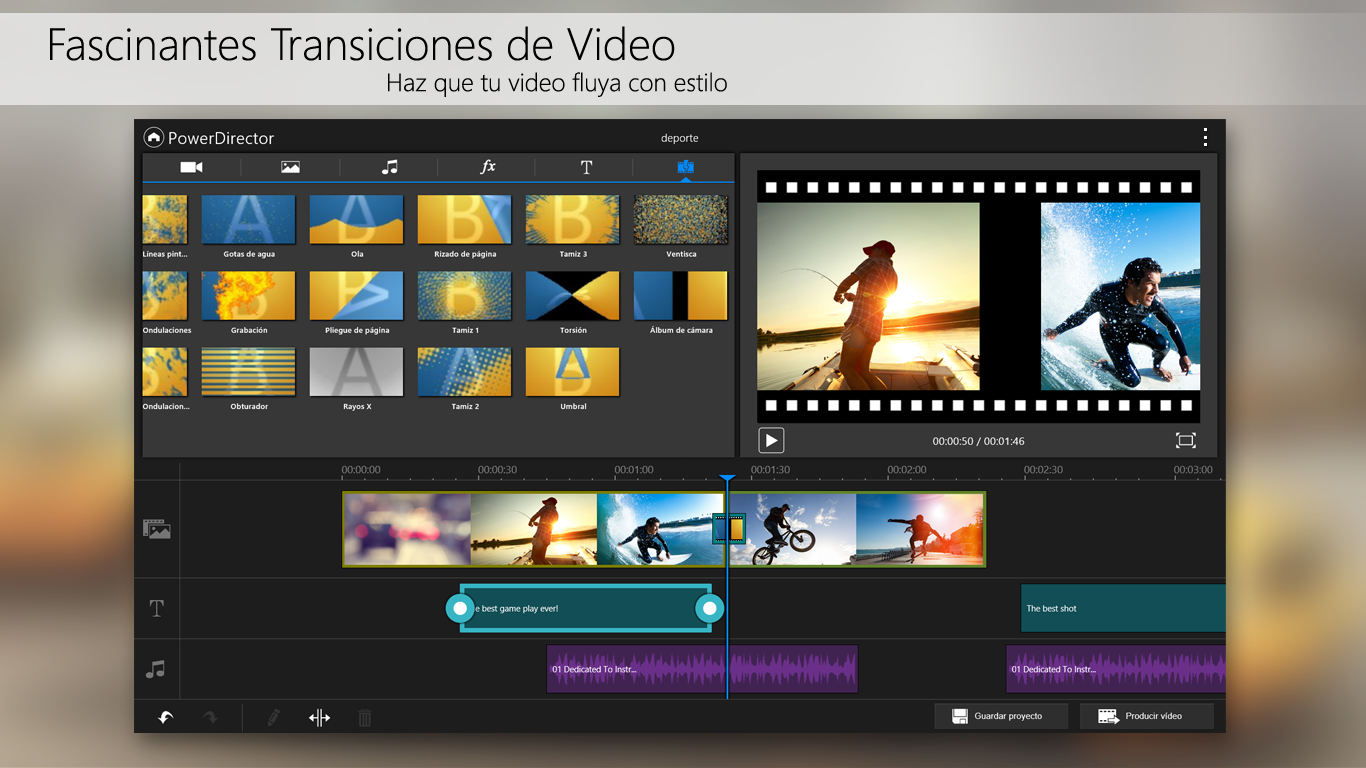Click the PowerDirector home icon
The height and width of the screenshot is (768, 1366).
click(153, 138)
